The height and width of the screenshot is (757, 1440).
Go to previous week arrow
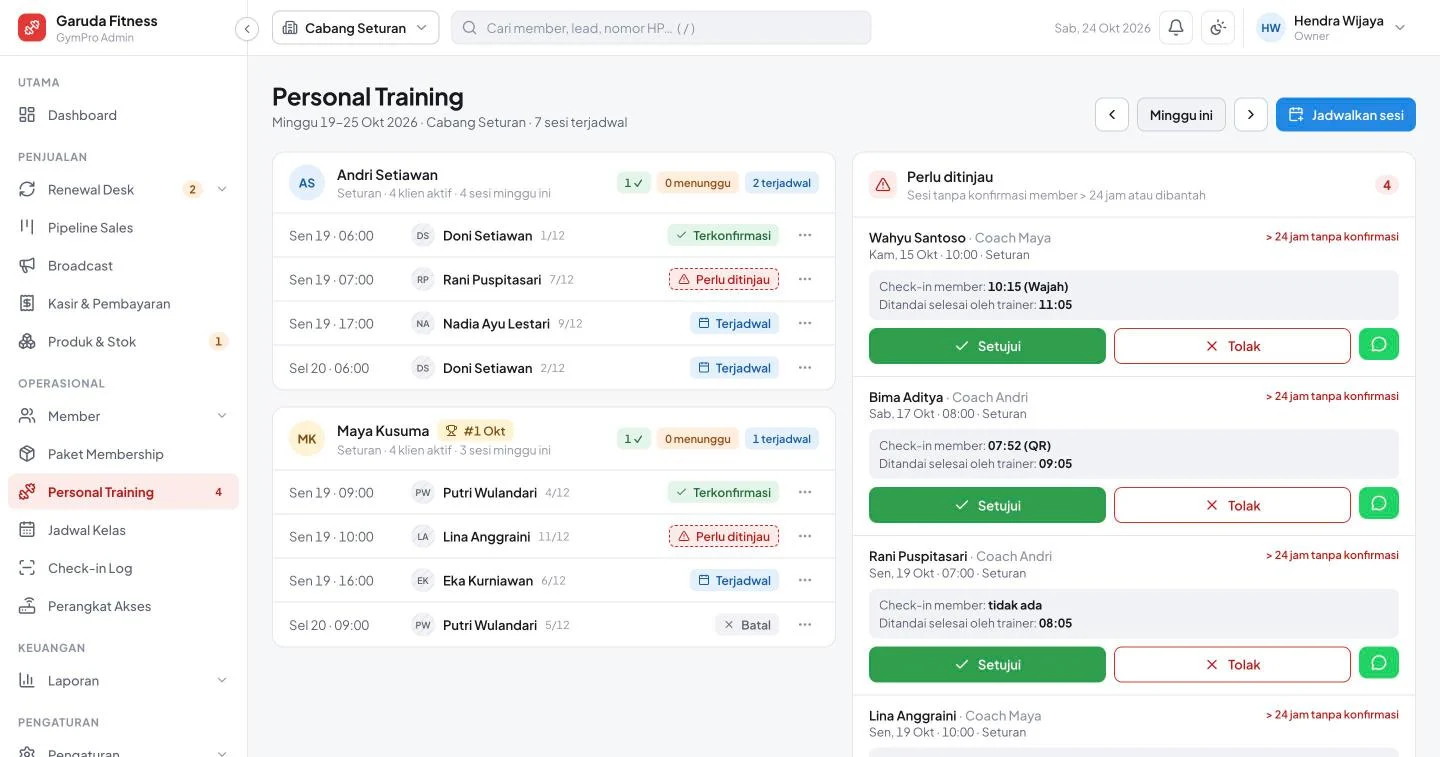pyautogui.click(x=1112, y=115)
